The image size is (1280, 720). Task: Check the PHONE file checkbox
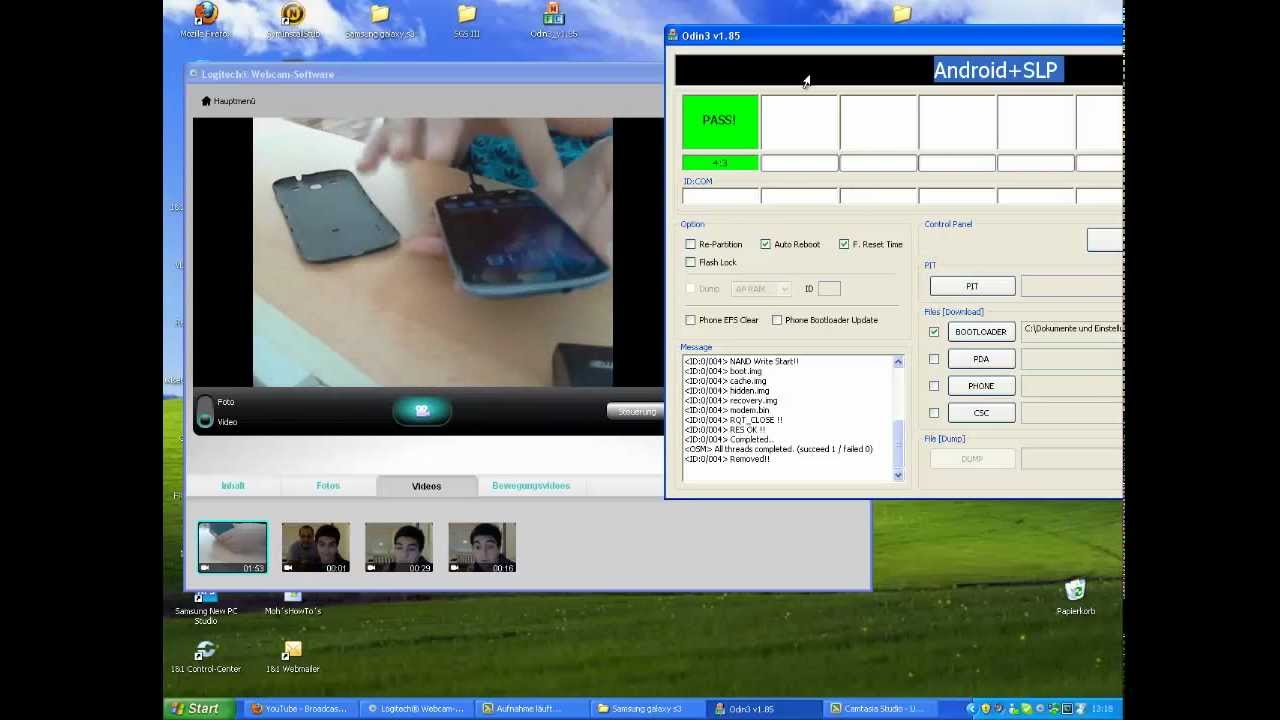click(934, 386)
